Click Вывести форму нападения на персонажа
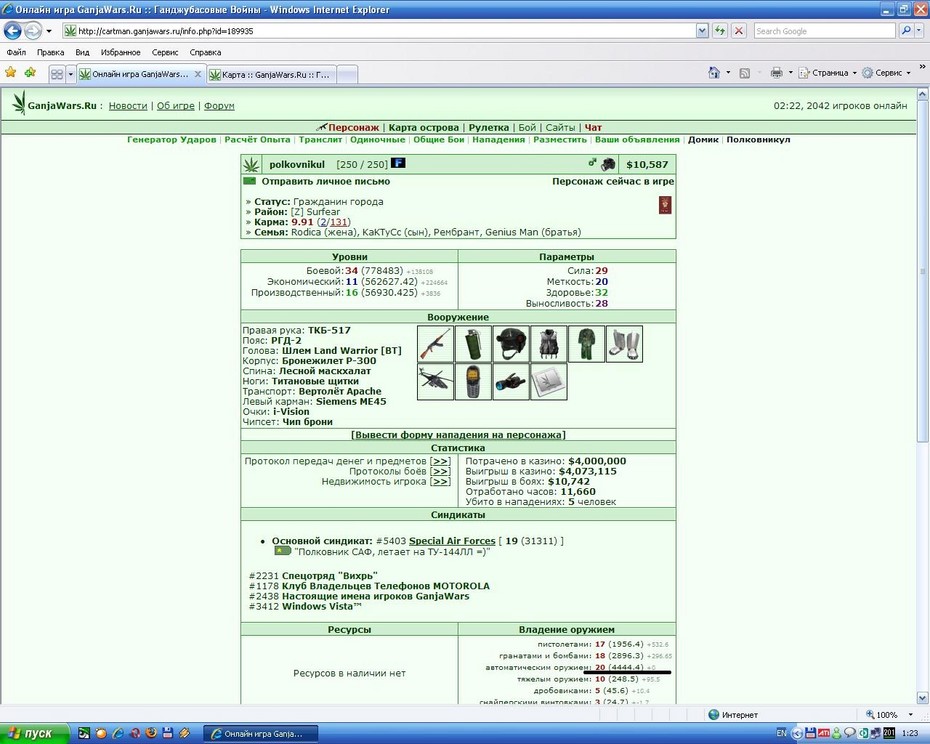Viewport: 930px width, 744px height. point(458,435)
